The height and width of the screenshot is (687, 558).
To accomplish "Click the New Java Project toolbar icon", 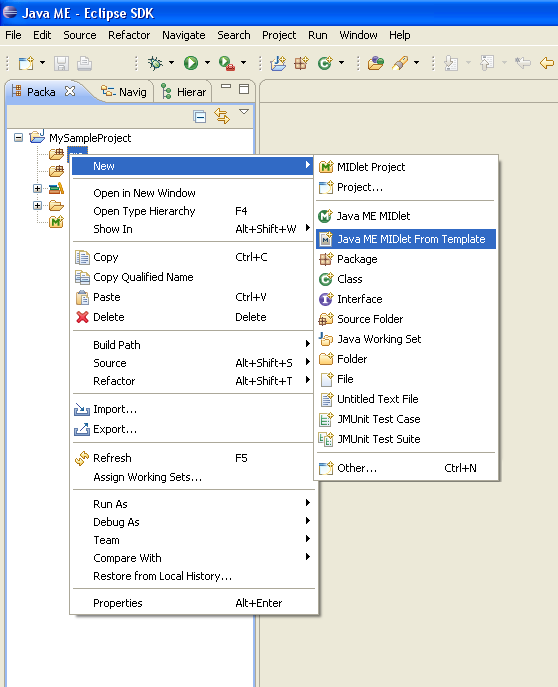I will pos(278,64).
